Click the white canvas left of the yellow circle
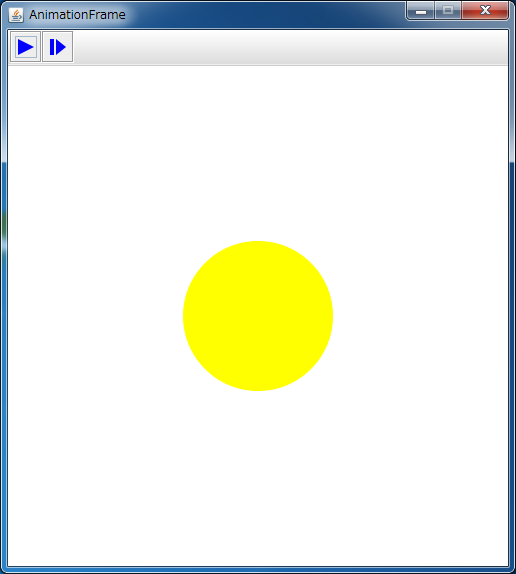Image resolution: width=516 pixels, height=574 pixels. tap(95, 316)
